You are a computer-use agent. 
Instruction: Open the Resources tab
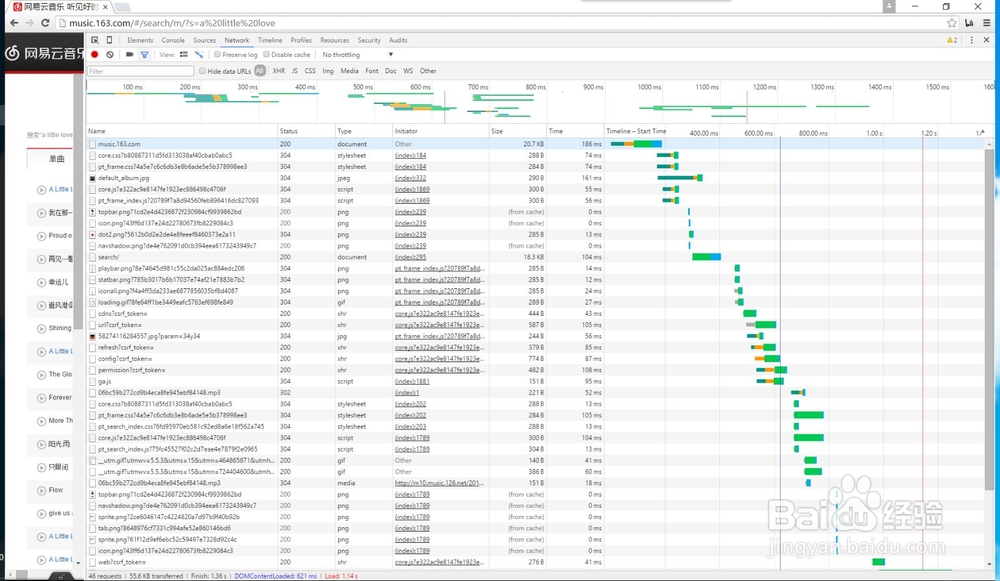[335, 40]
